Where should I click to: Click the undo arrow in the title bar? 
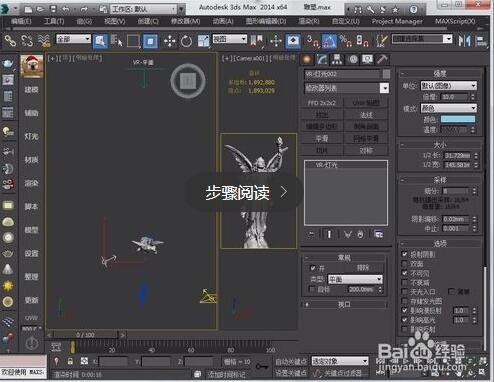pyautogui.click(x=66, y=9)
